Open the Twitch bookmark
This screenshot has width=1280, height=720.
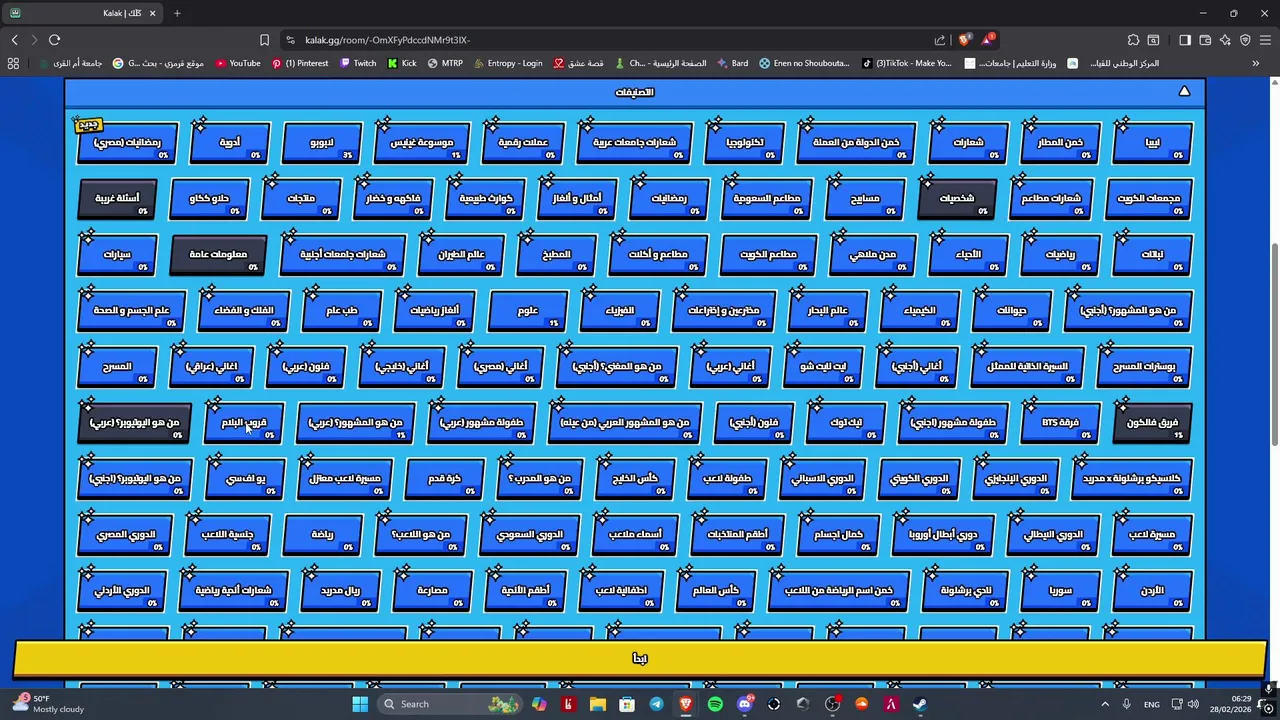click(358, 63)
